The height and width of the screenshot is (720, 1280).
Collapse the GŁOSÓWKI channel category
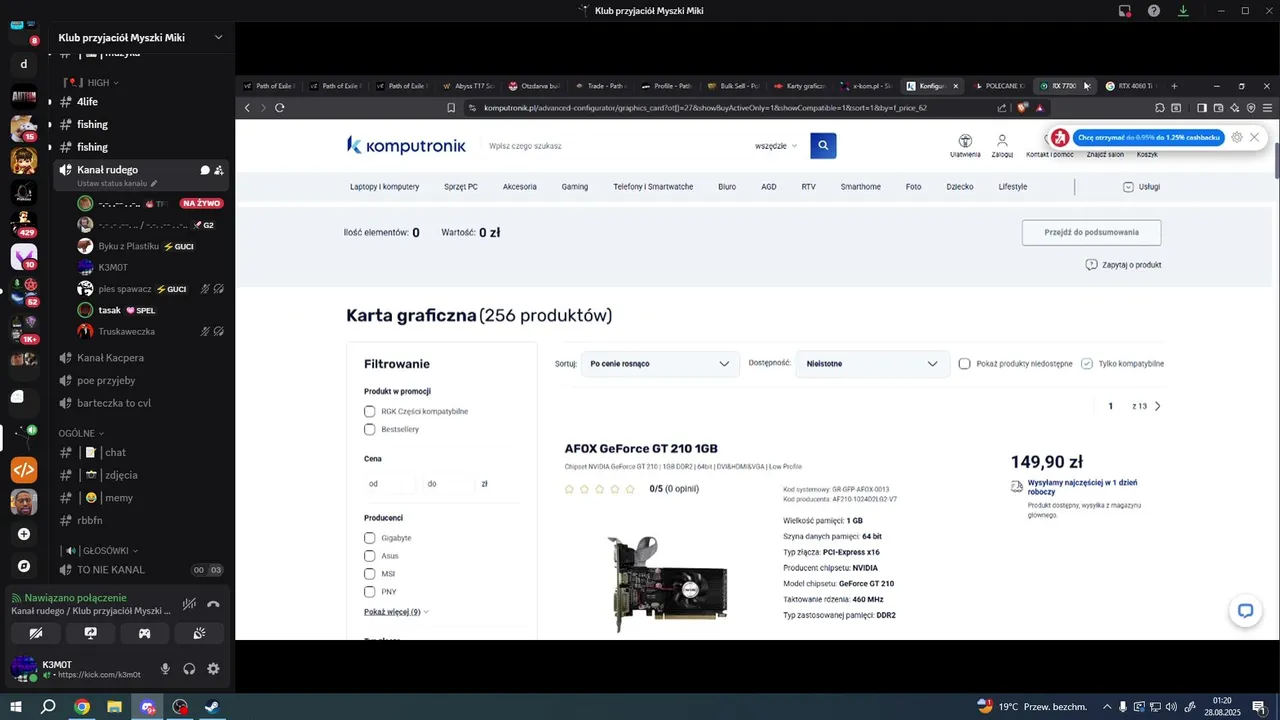point(99,551)
